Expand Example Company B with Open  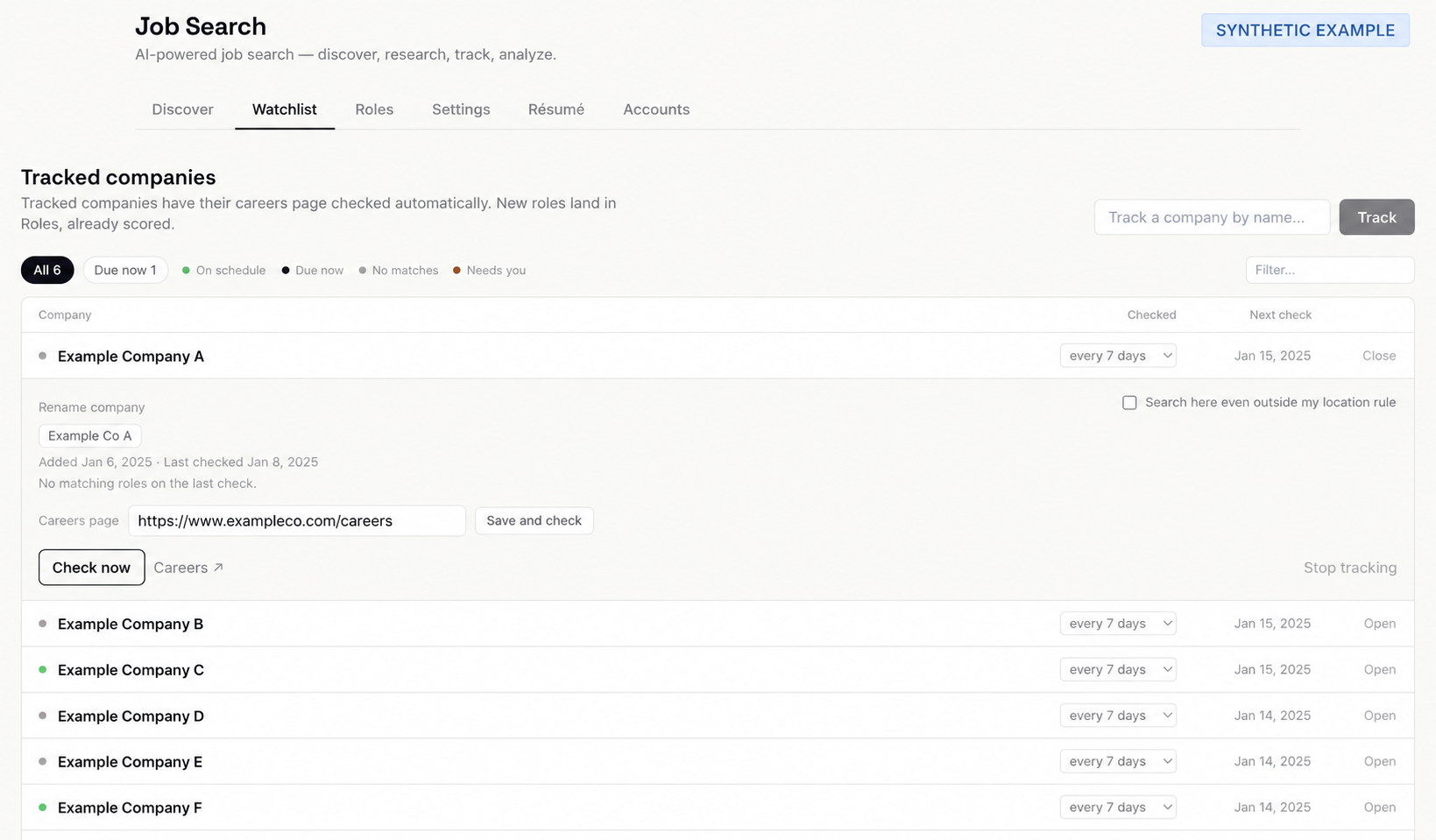coord(1380,624)
